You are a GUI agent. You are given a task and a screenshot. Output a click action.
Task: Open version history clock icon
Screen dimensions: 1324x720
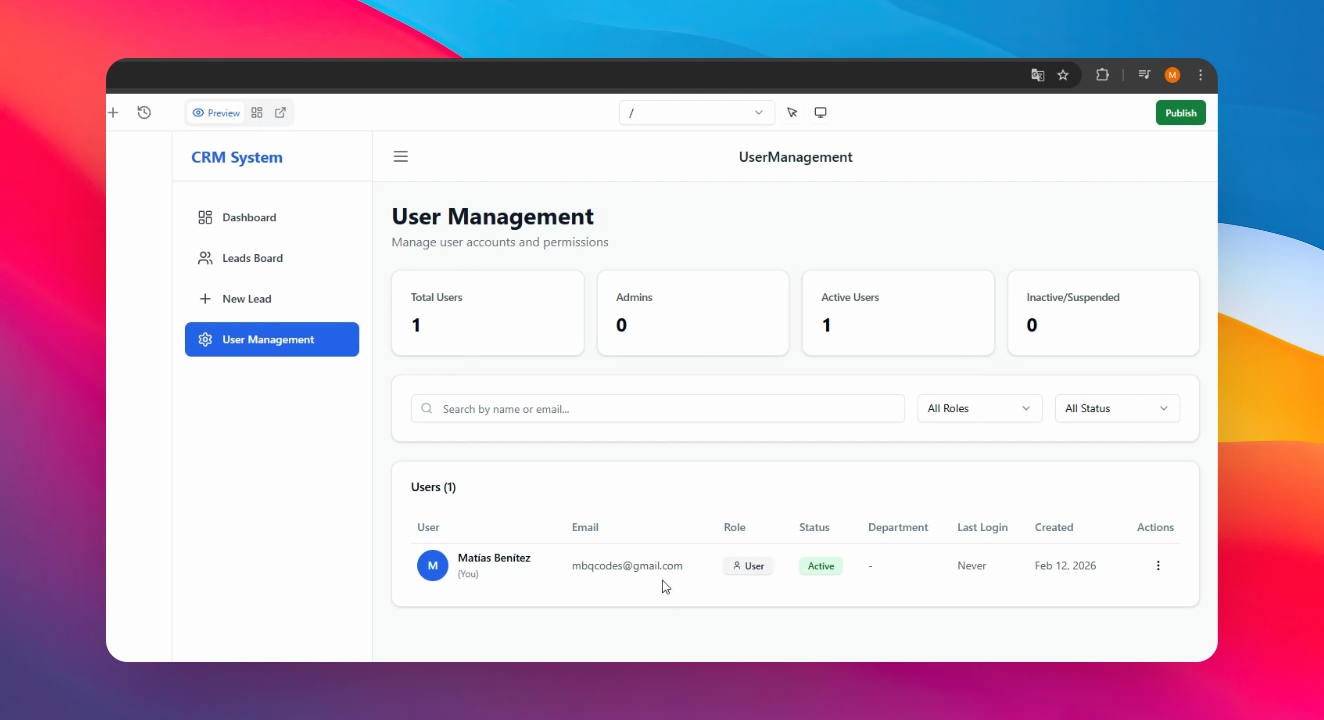coord(144,113)
